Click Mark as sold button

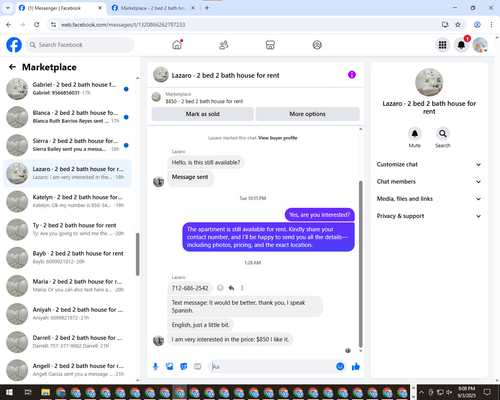tap(203, 114)
